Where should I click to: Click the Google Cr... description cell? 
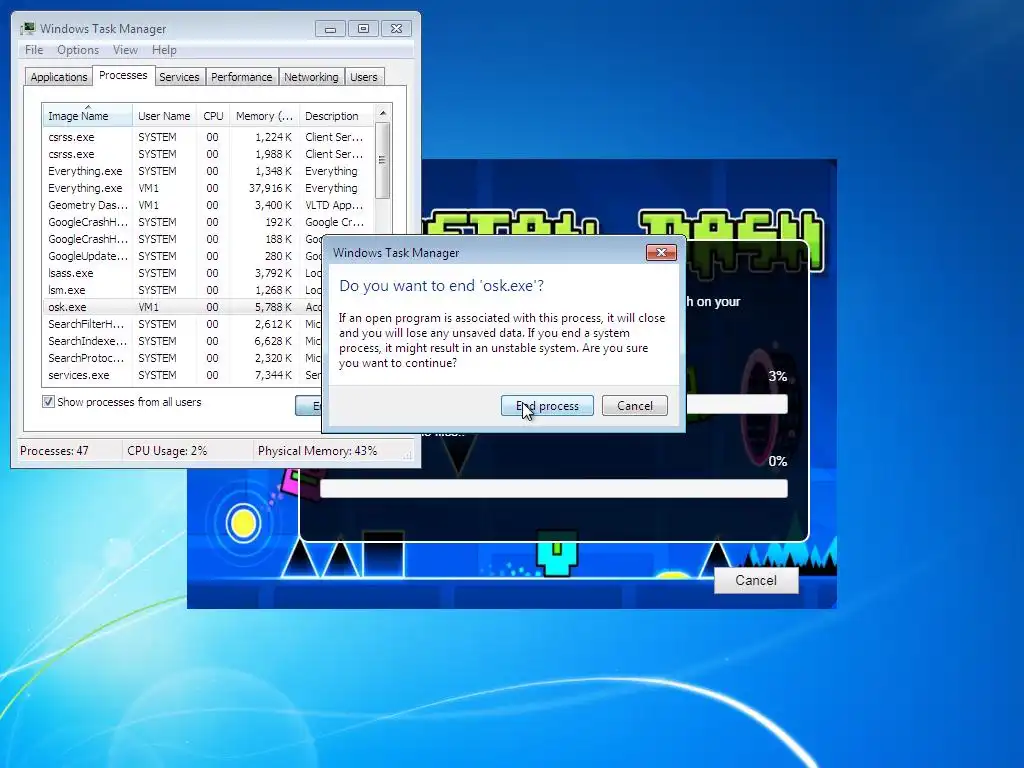point(334,222)
